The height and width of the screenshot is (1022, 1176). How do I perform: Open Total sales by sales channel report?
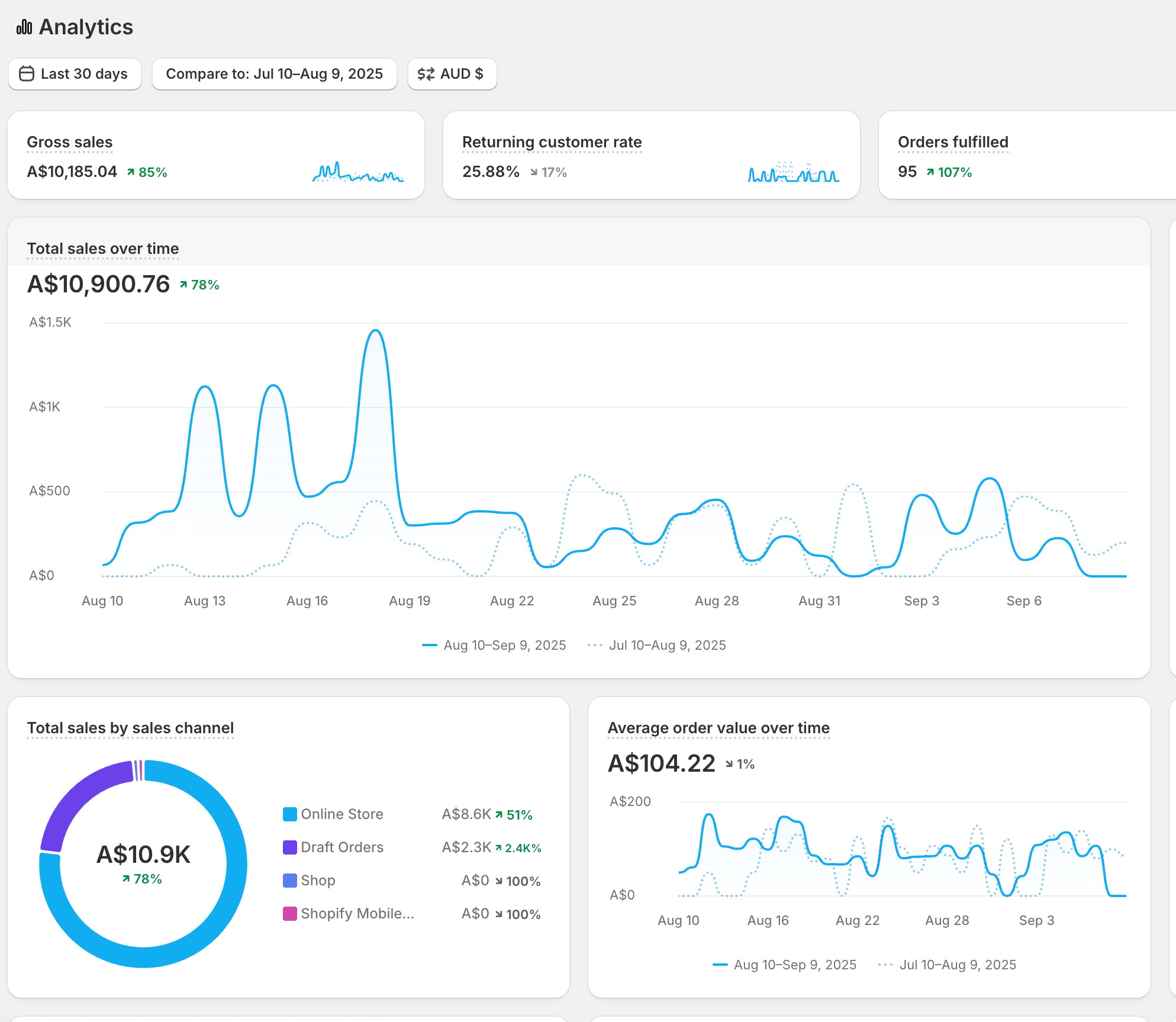tap(130, 728)
